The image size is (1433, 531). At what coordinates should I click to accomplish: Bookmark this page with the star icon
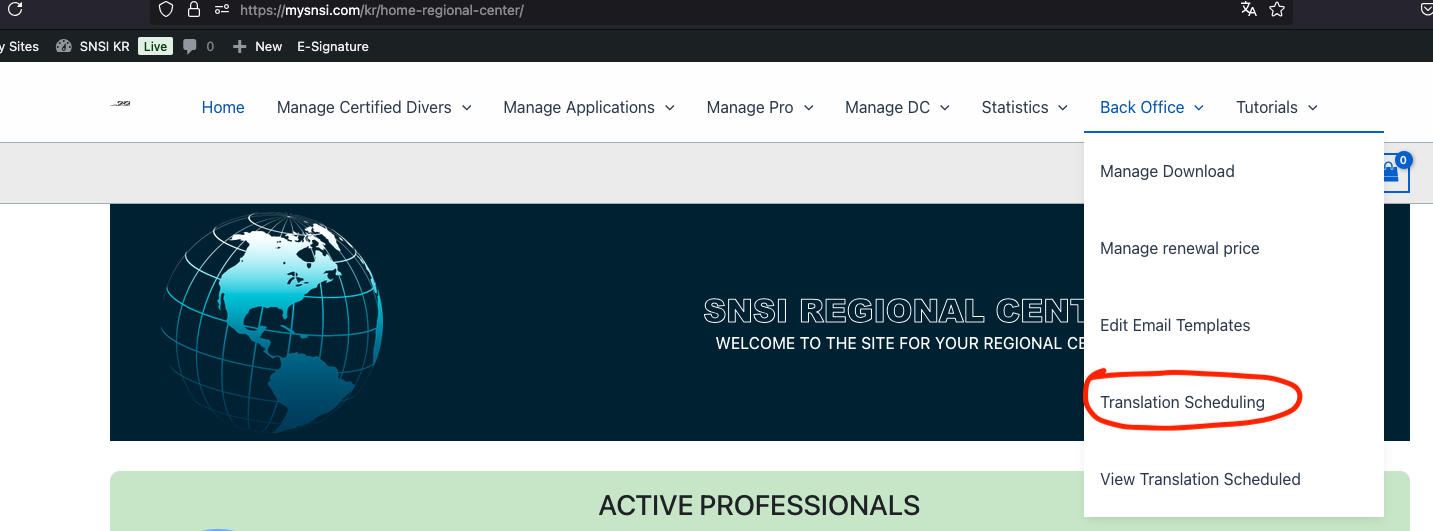(1277, 10)
